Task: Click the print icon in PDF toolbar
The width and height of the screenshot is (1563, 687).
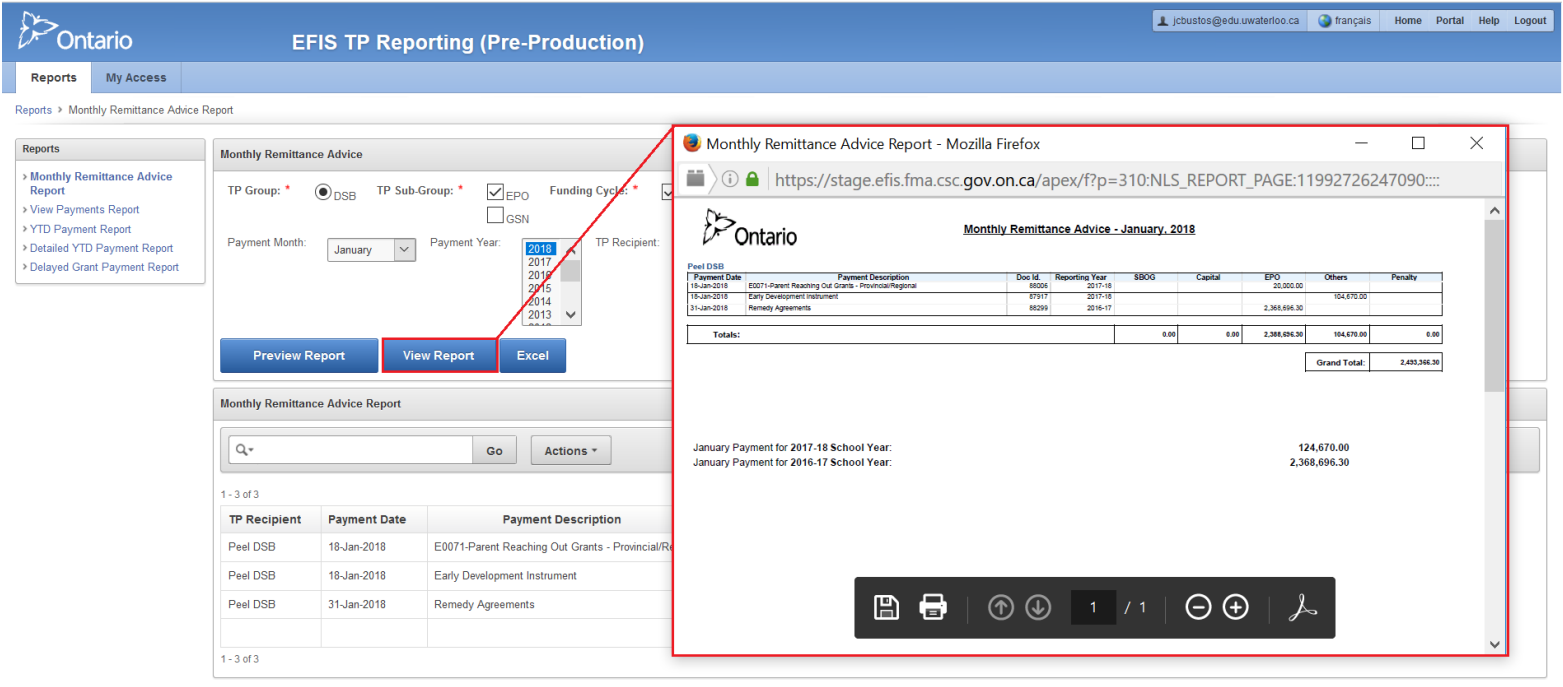Action: point(932,607)
